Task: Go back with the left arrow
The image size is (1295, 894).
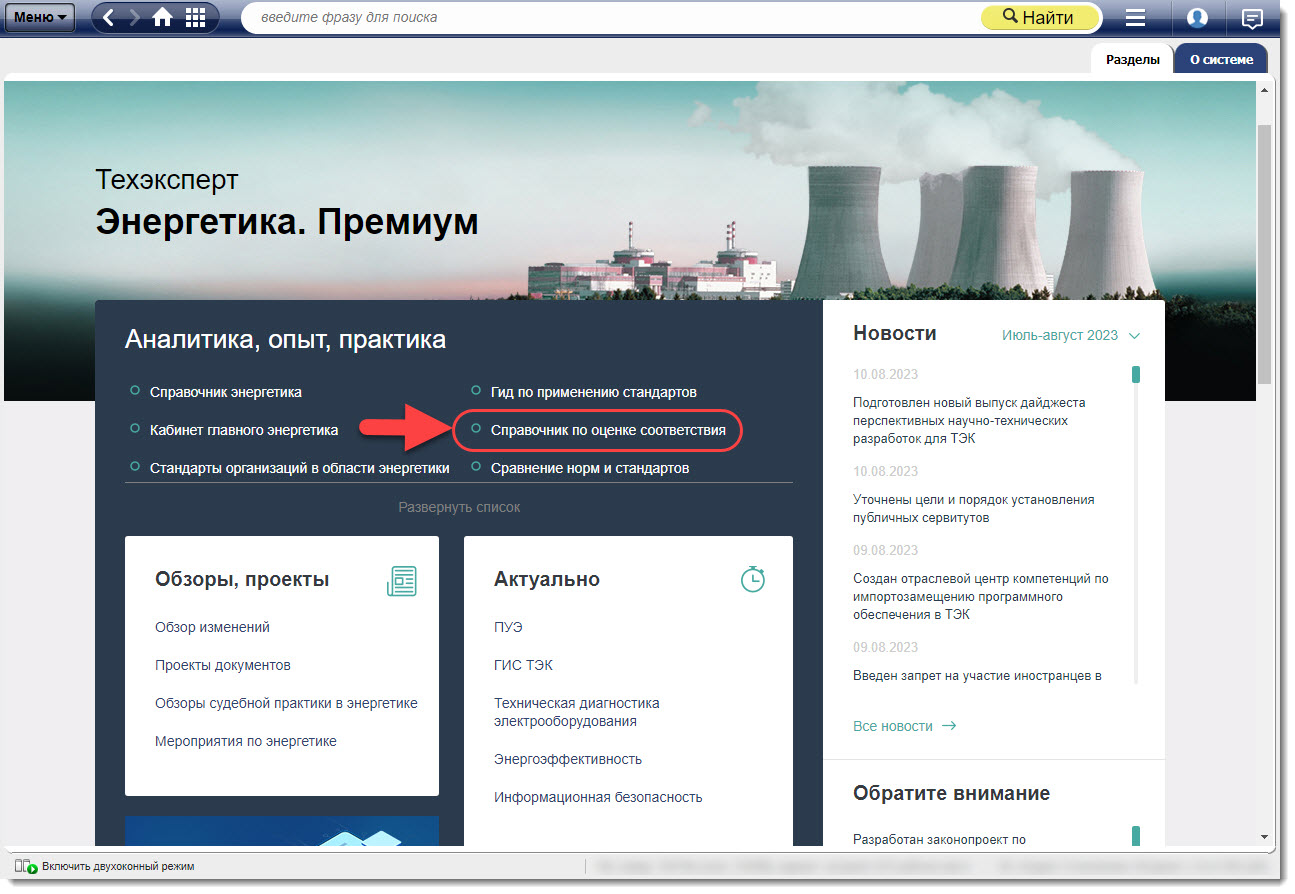Action: pyautogui.click(x=109, y=17)
